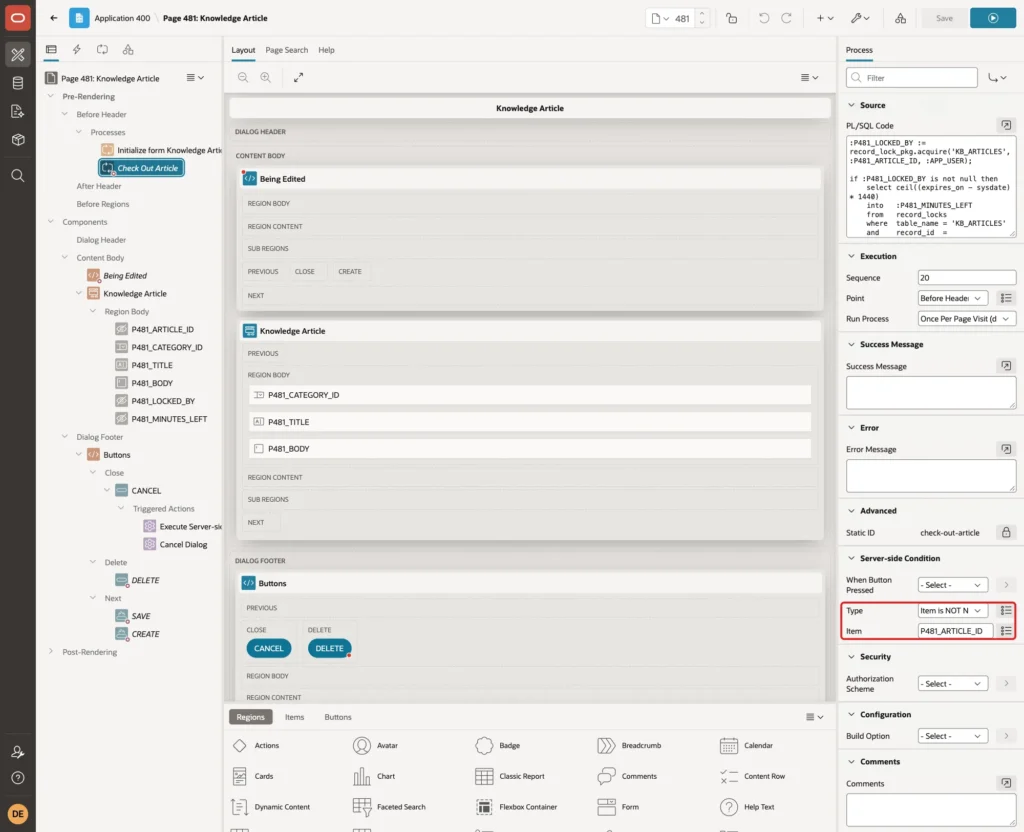Click the CANCEL button in layout

tap(268, 648)
